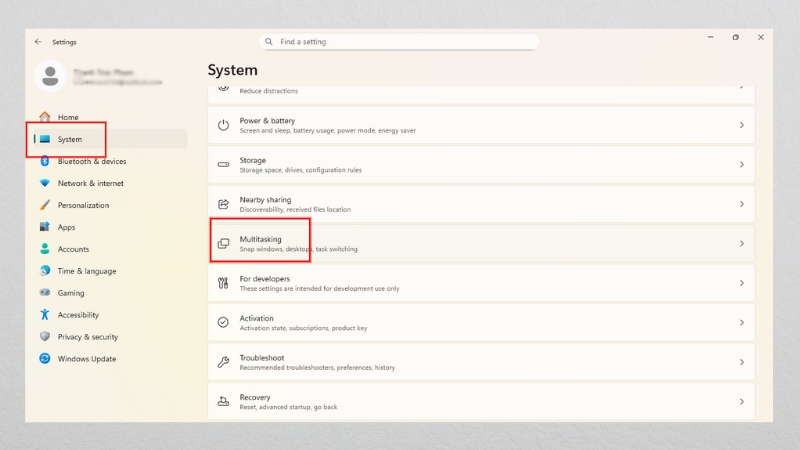The height and width of the screenshot is (450, 800).
Task: Open Recovery options label
Action: [255, 397]
